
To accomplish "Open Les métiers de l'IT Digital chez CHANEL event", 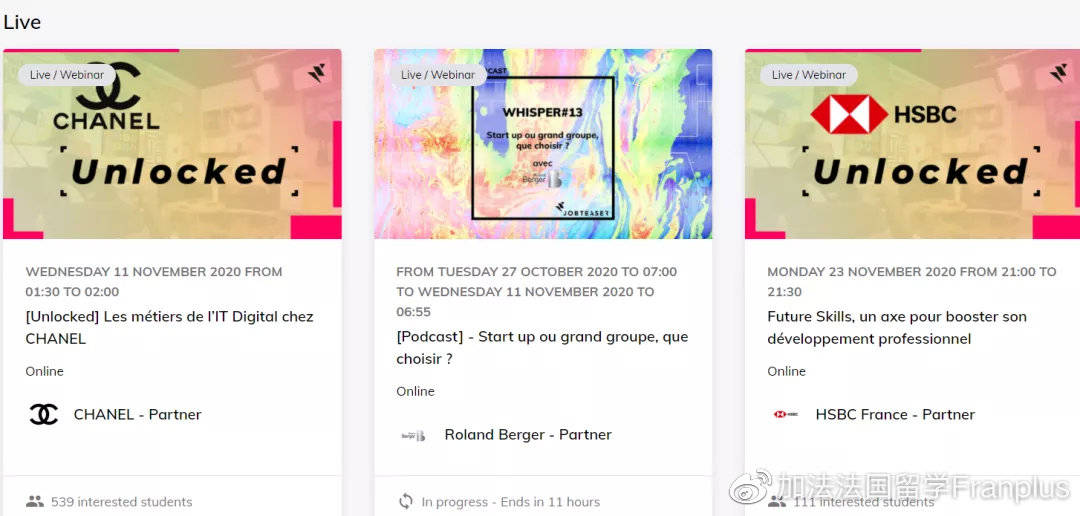I will tap(169, 328).
